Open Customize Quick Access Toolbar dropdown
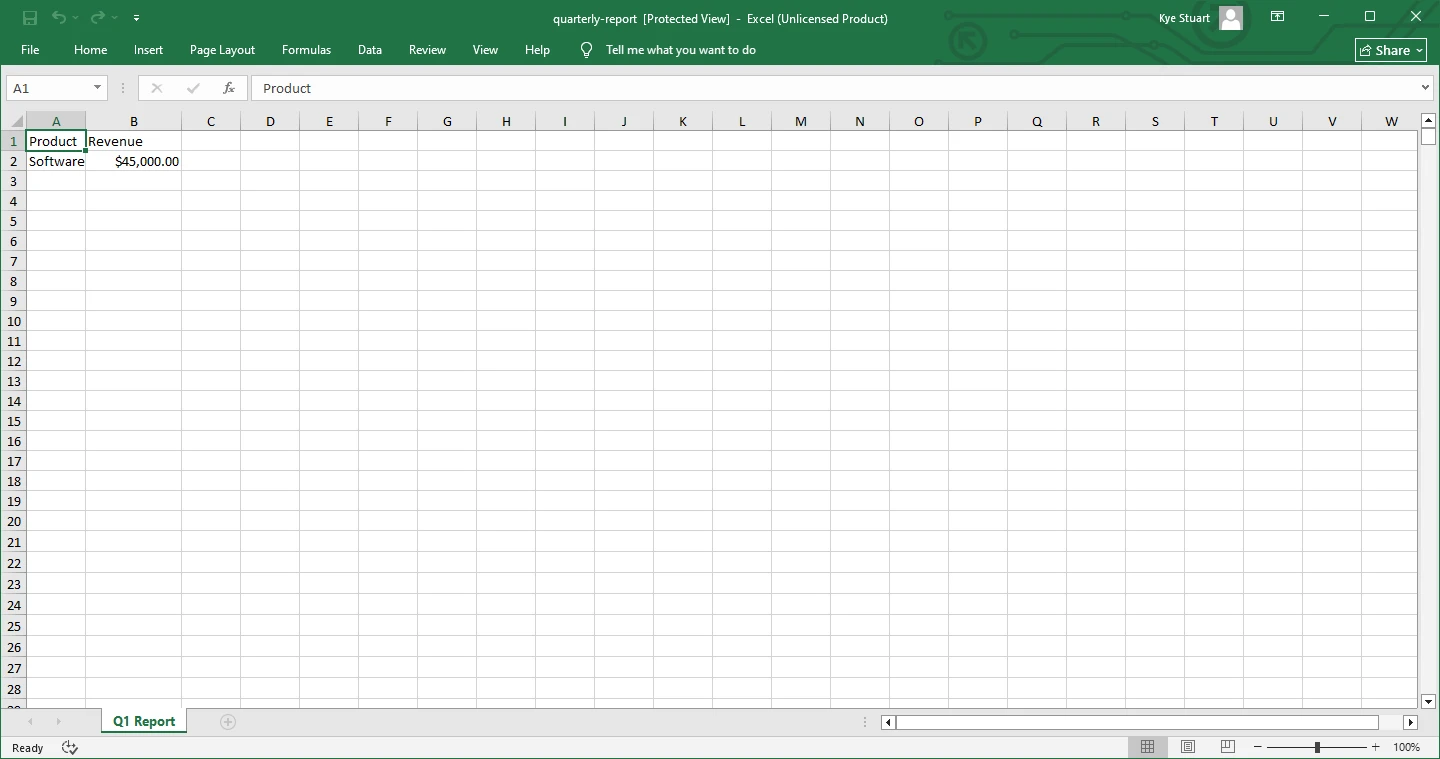Viewport: 1440px width, 759px height. pyautogui.click(x=136, y=18)
